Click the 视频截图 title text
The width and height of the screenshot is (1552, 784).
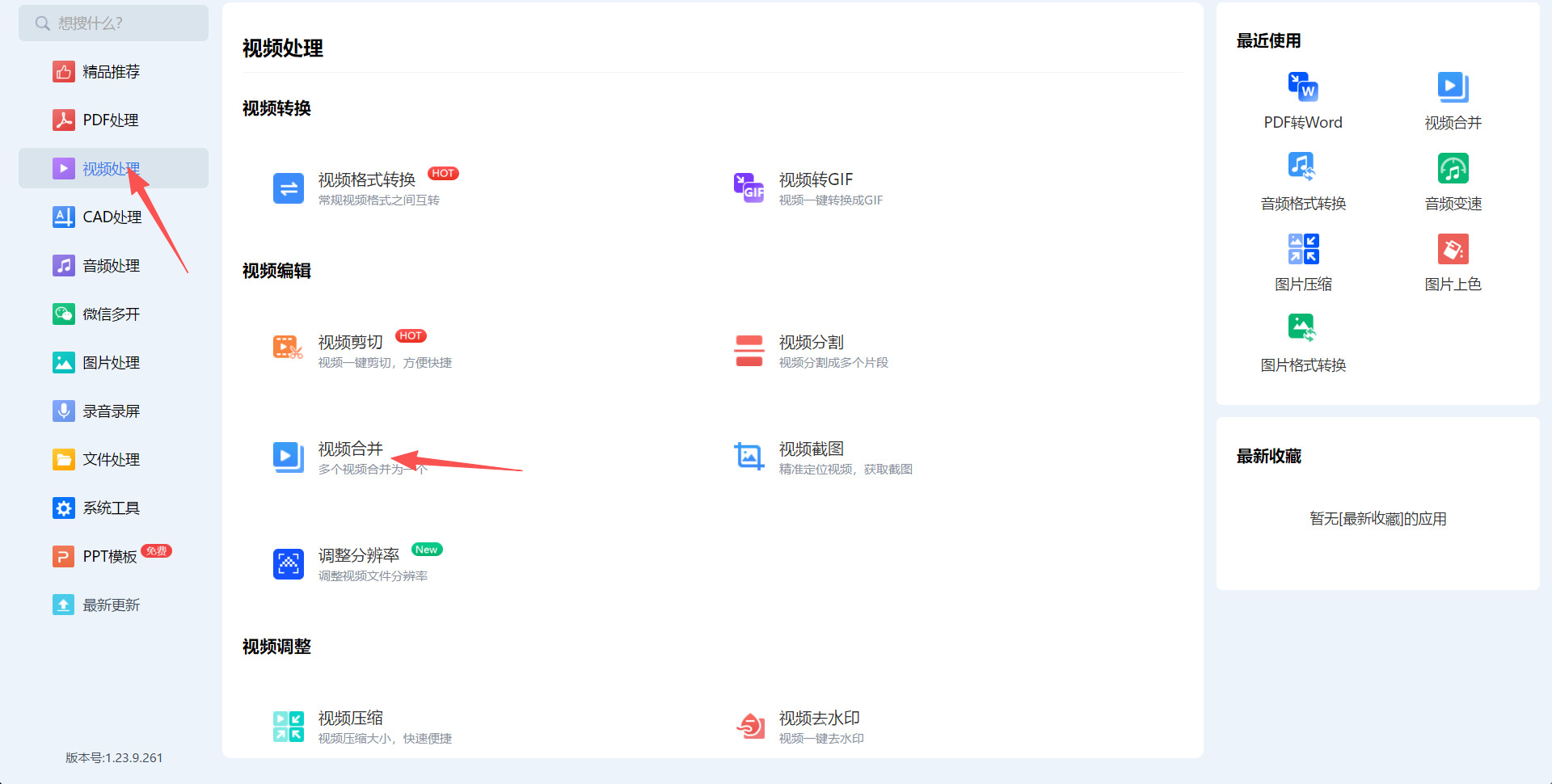pos(812,449)
